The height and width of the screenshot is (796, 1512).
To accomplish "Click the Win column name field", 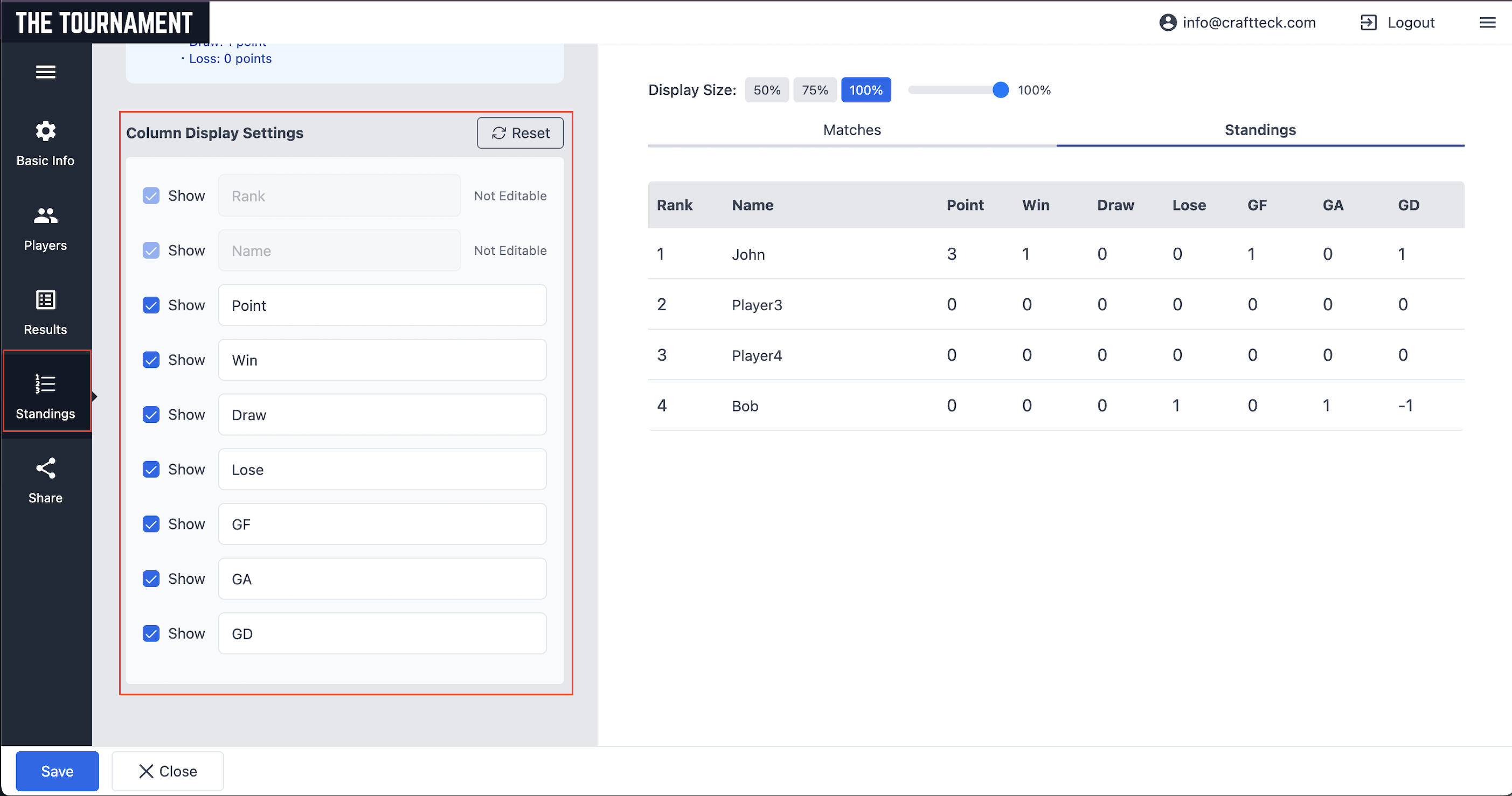I will tap(382, 360).
